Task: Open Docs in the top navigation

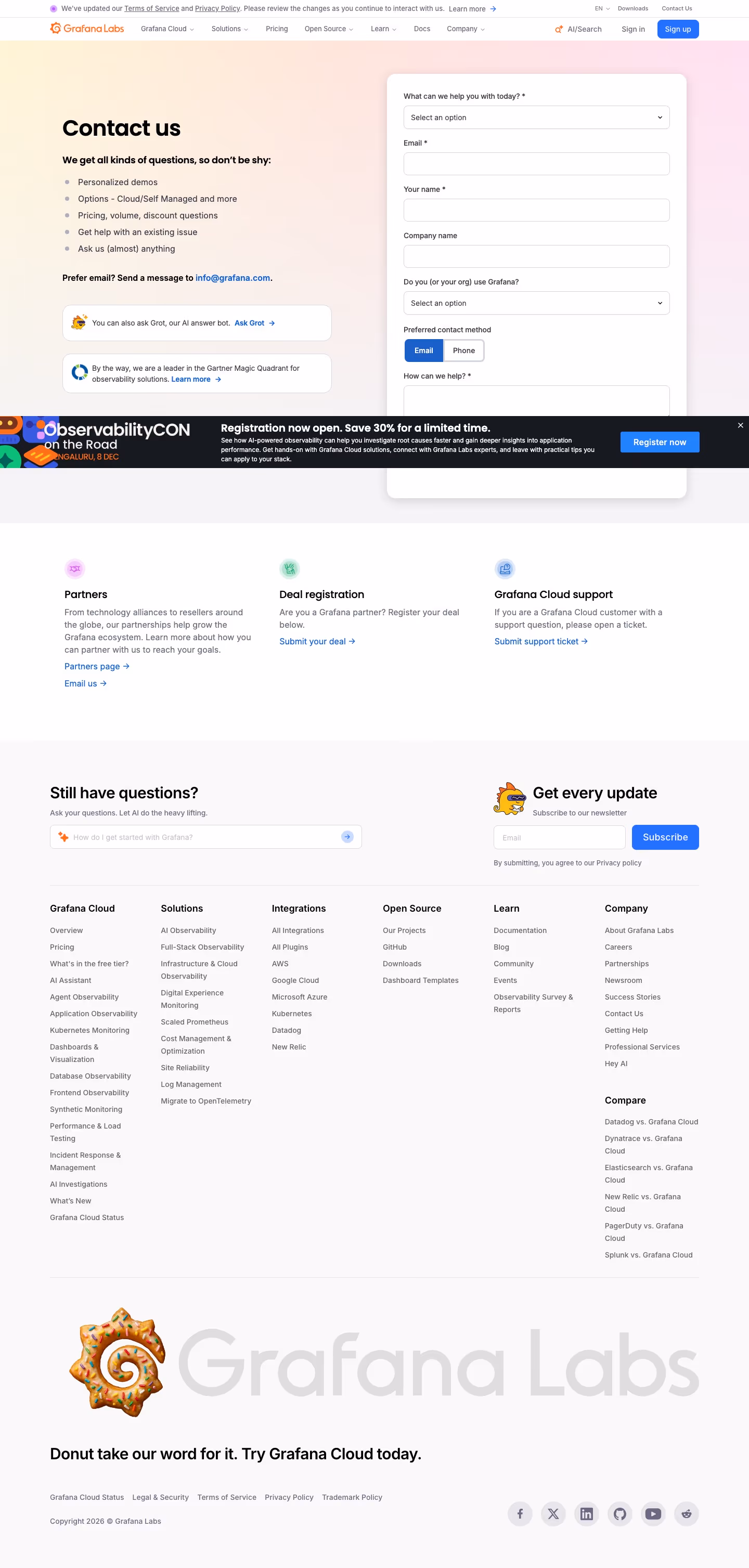Action: click(x=422, y=29)
